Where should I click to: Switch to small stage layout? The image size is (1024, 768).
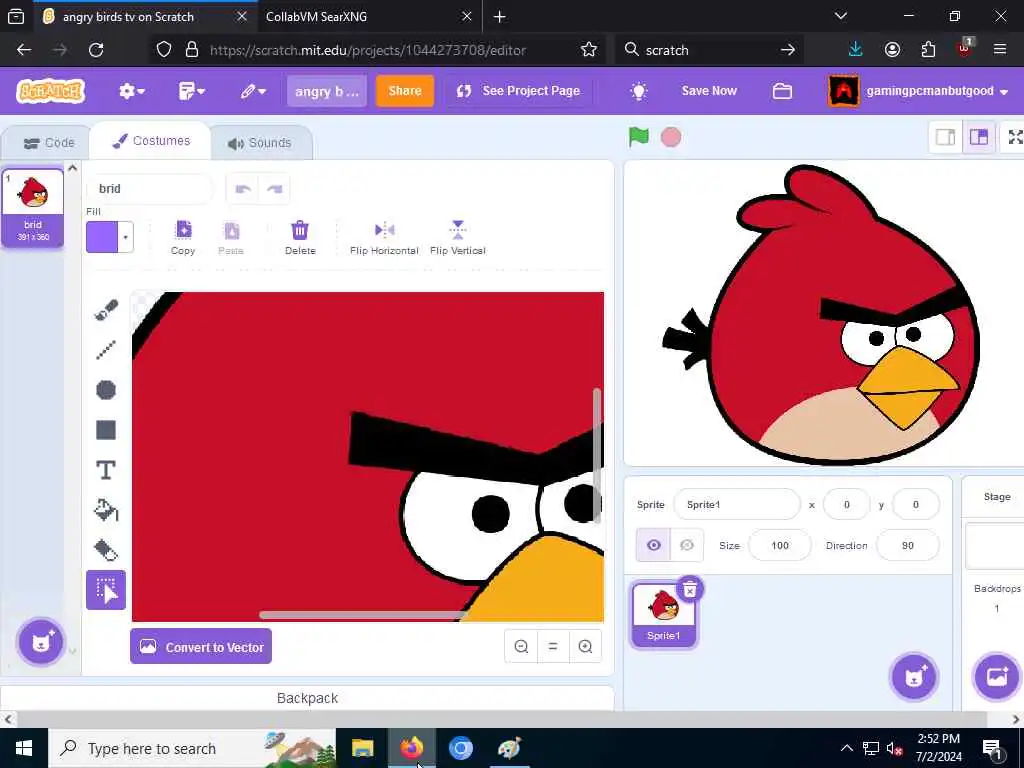[946, 137]
